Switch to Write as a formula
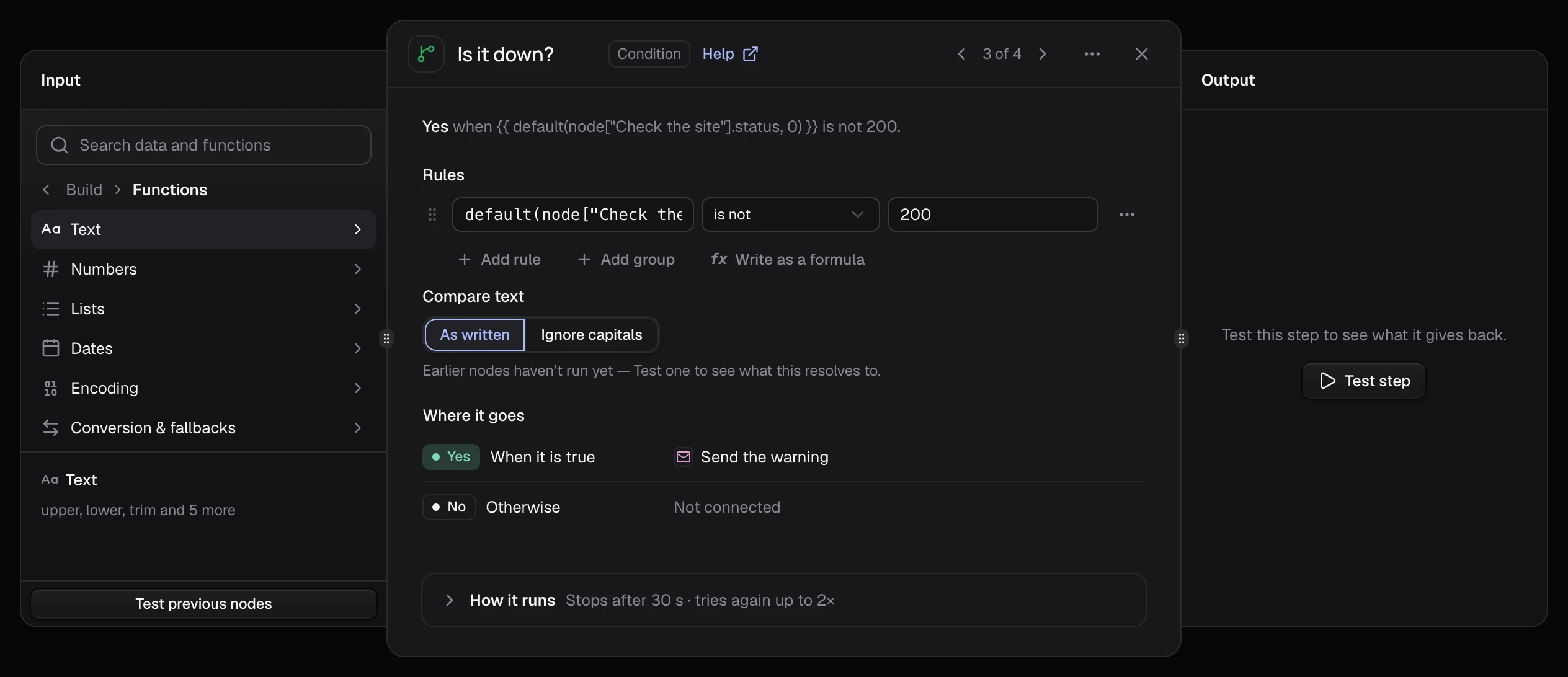This screenshot has height=677, width=1568. tap(787, 259)
